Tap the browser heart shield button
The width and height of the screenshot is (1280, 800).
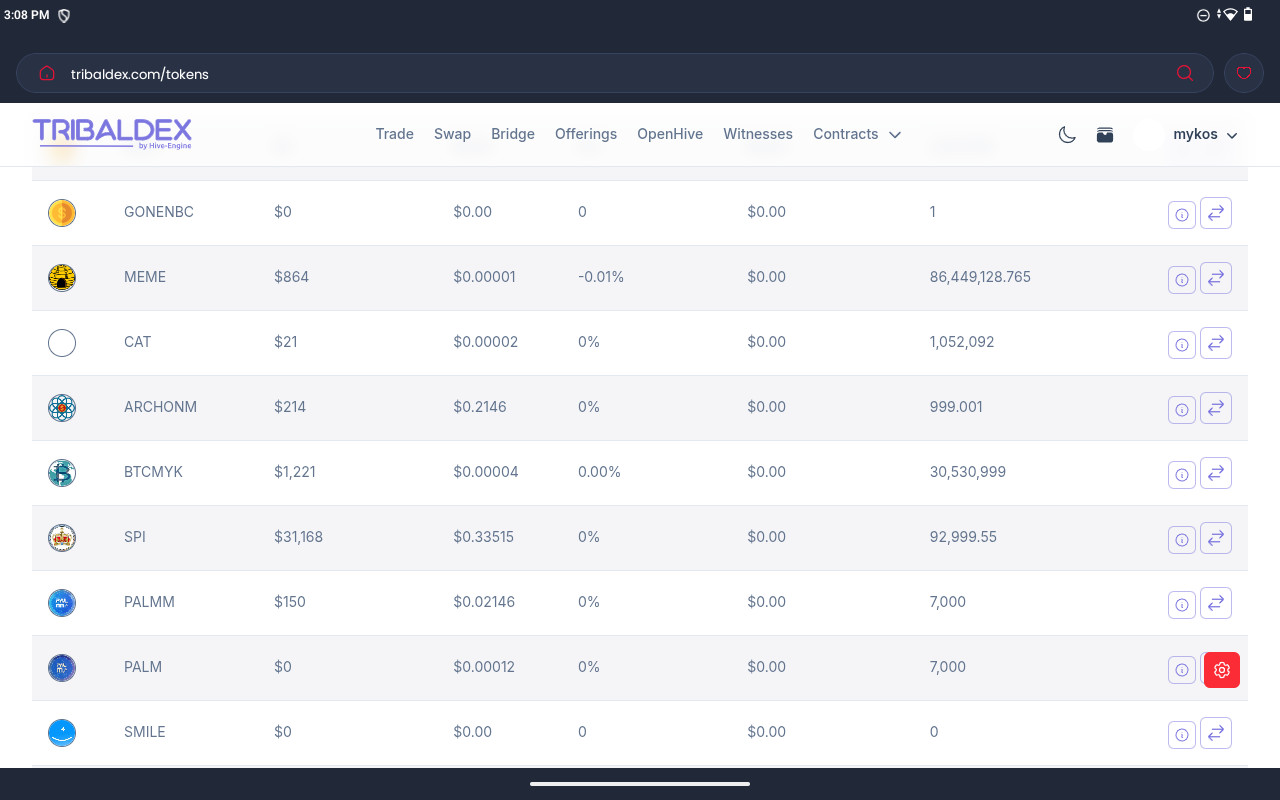click(x=1243, y=73)
